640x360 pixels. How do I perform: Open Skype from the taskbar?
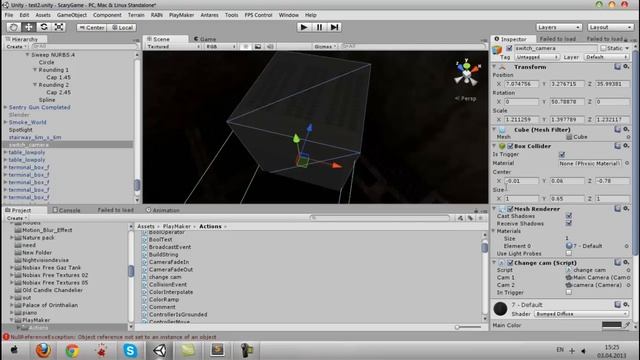[130, 350]
